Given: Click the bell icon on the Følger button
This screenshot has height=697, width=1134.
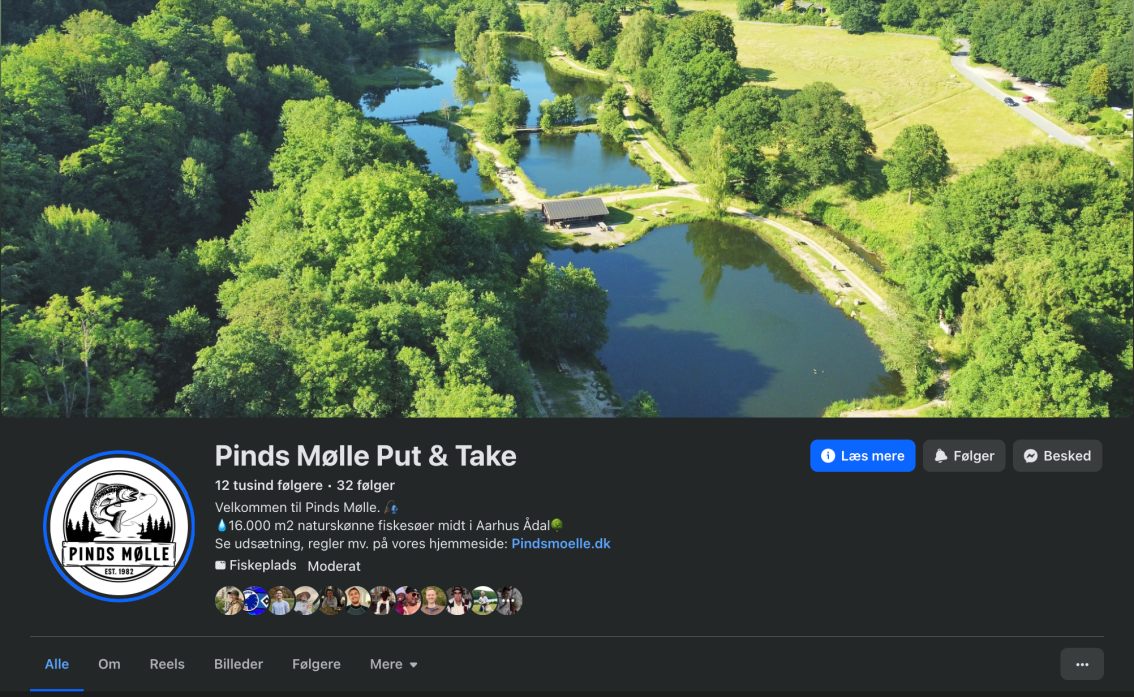Looking at the screenshot, I should coord(940,455).
